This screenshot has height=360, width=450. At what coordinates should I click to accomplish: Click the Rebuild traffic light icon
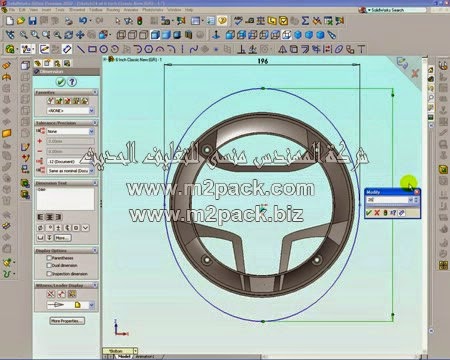point(140,21)
